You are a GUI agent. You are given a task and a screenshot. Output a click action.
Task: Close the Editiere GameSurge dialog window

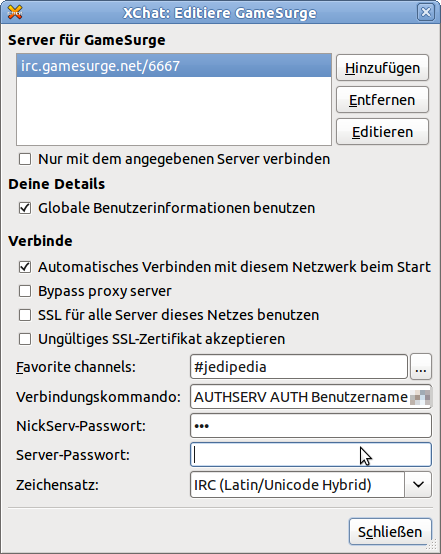(426, 12)
